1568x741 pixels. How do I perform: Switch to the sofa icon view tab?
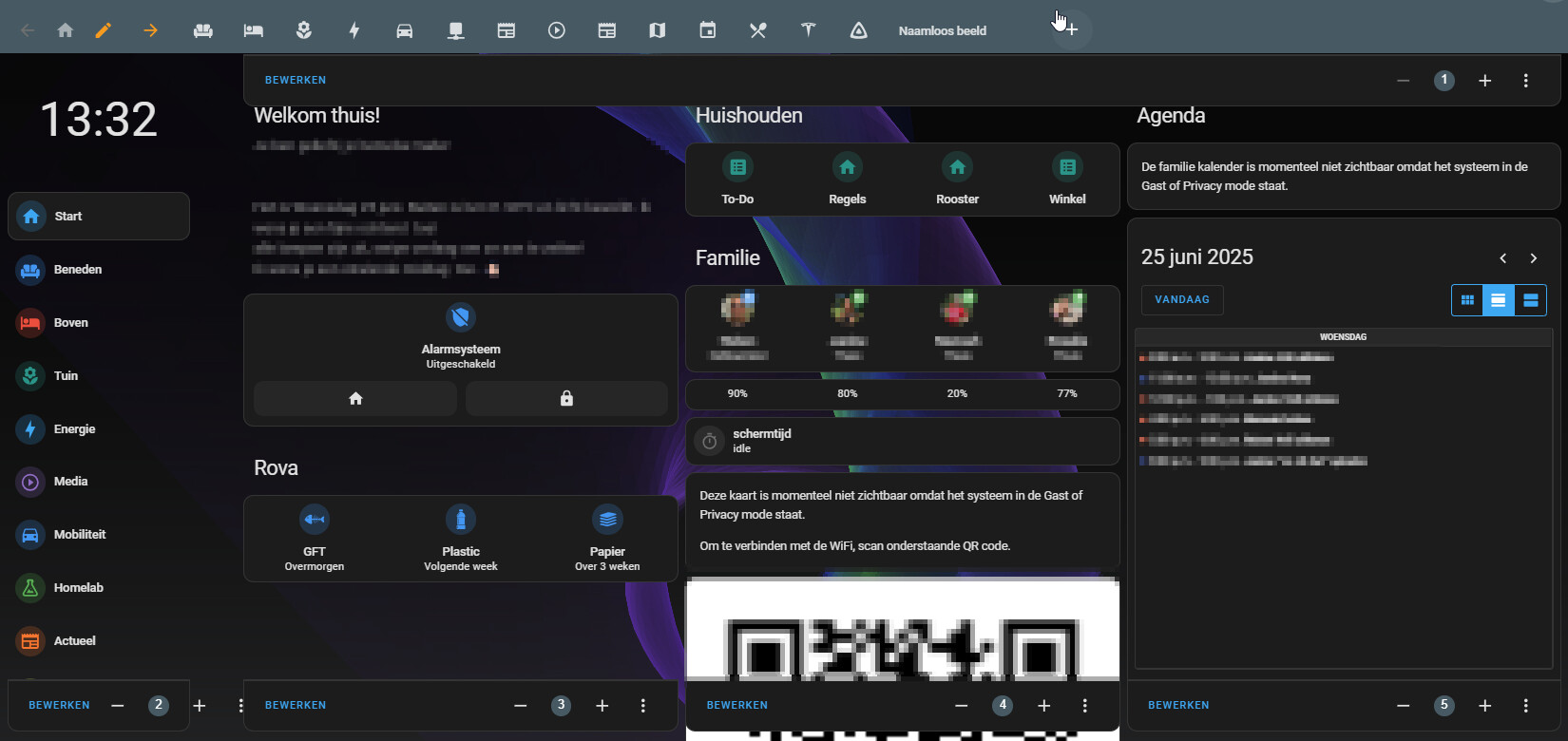[202, 30]
